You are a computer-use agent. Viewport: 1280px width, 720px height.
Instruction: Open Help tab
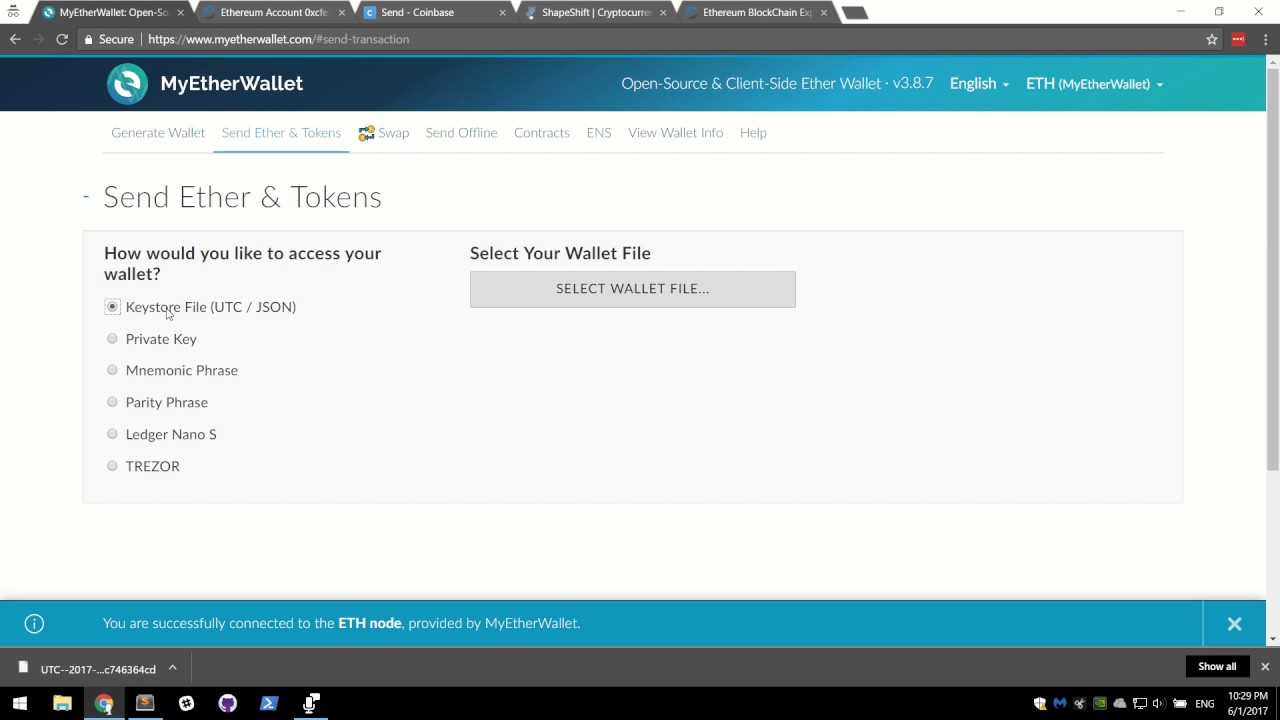[x=753, y=133]
